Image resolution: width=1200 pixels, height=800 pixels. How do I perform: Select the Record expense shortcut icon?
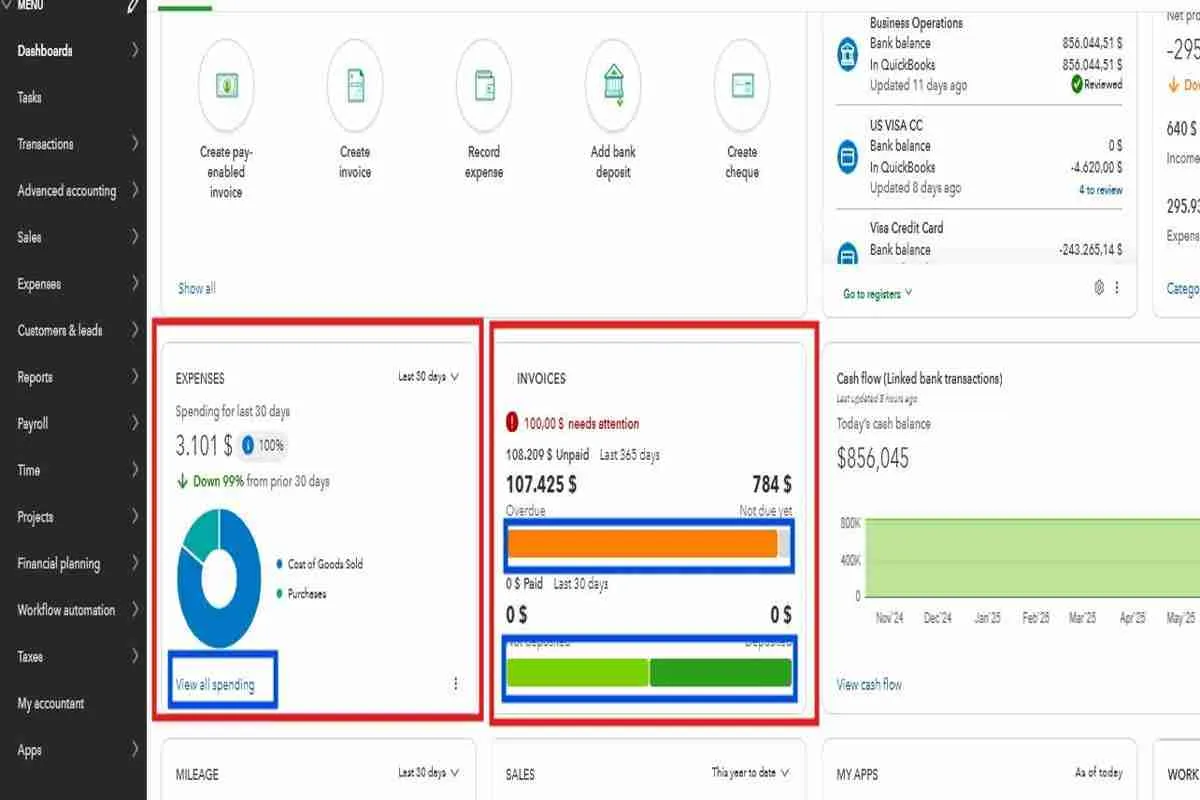[483, 85]
